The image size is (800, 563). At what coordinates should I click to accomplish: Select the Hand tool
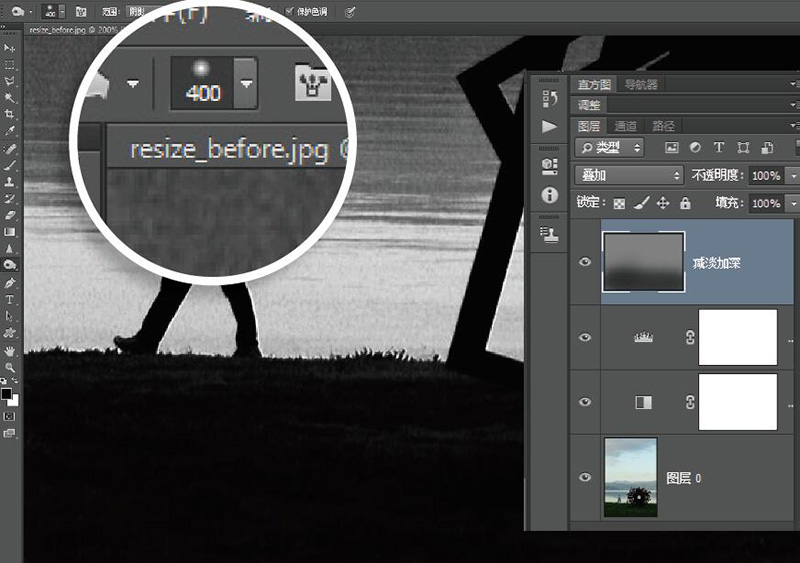click(x=10, y=351)
